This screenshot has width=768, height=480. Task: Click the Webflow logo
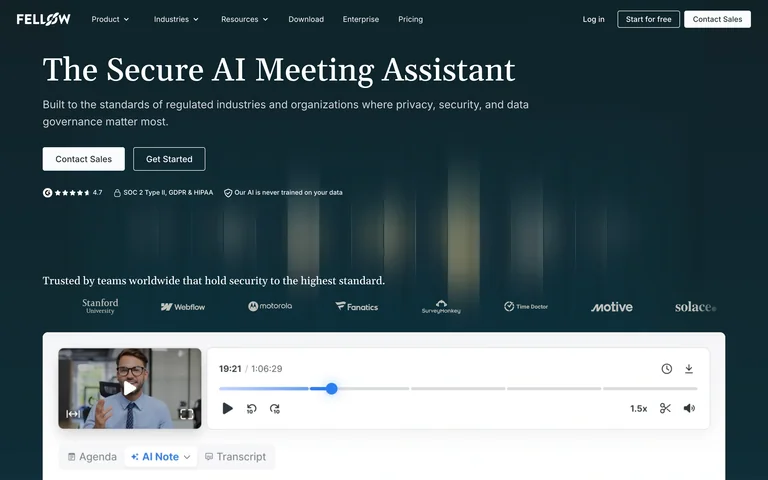[x=183, y=307]
